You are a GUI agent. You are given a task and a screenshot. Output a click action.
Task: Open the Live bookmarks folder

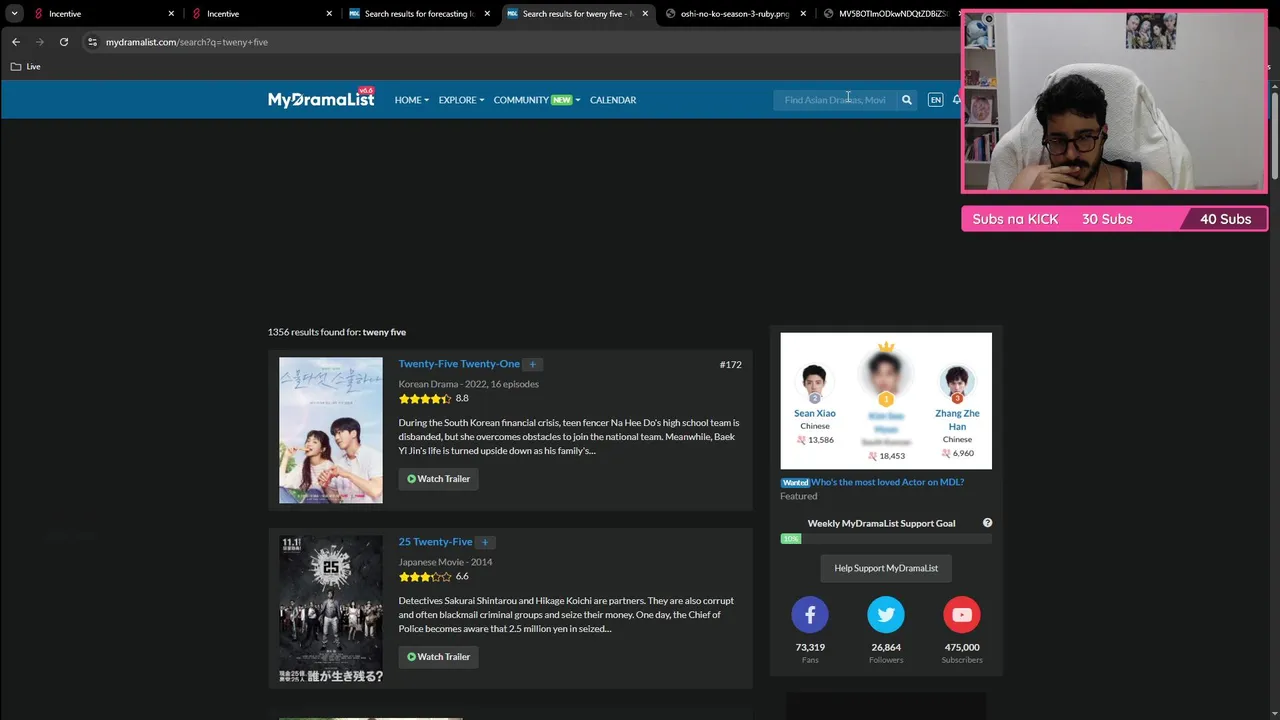coord(25,66)
